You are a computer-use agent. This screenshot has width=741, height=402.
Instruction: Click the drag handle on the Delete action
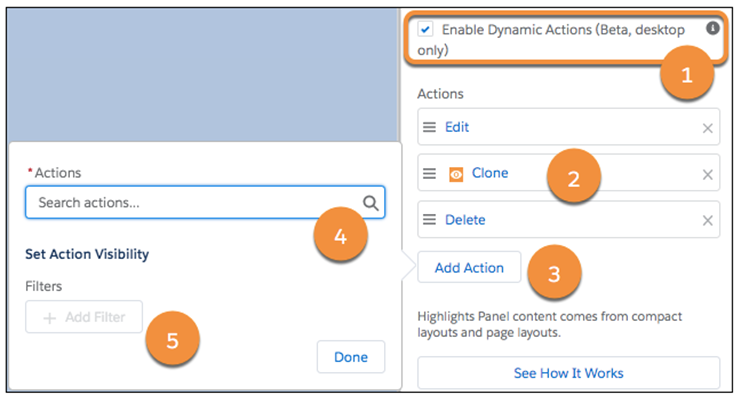click(429, 220)
